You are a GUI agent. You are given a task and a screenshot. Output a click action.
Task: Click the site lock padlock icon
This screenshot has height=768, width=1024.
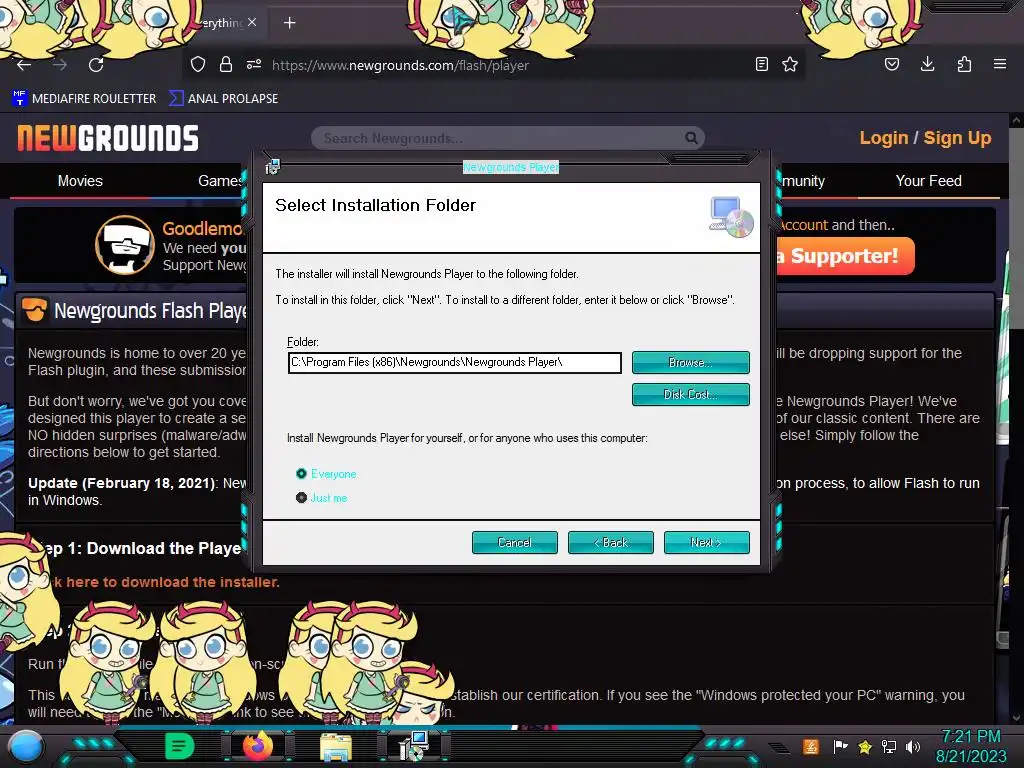coord(226,65)
